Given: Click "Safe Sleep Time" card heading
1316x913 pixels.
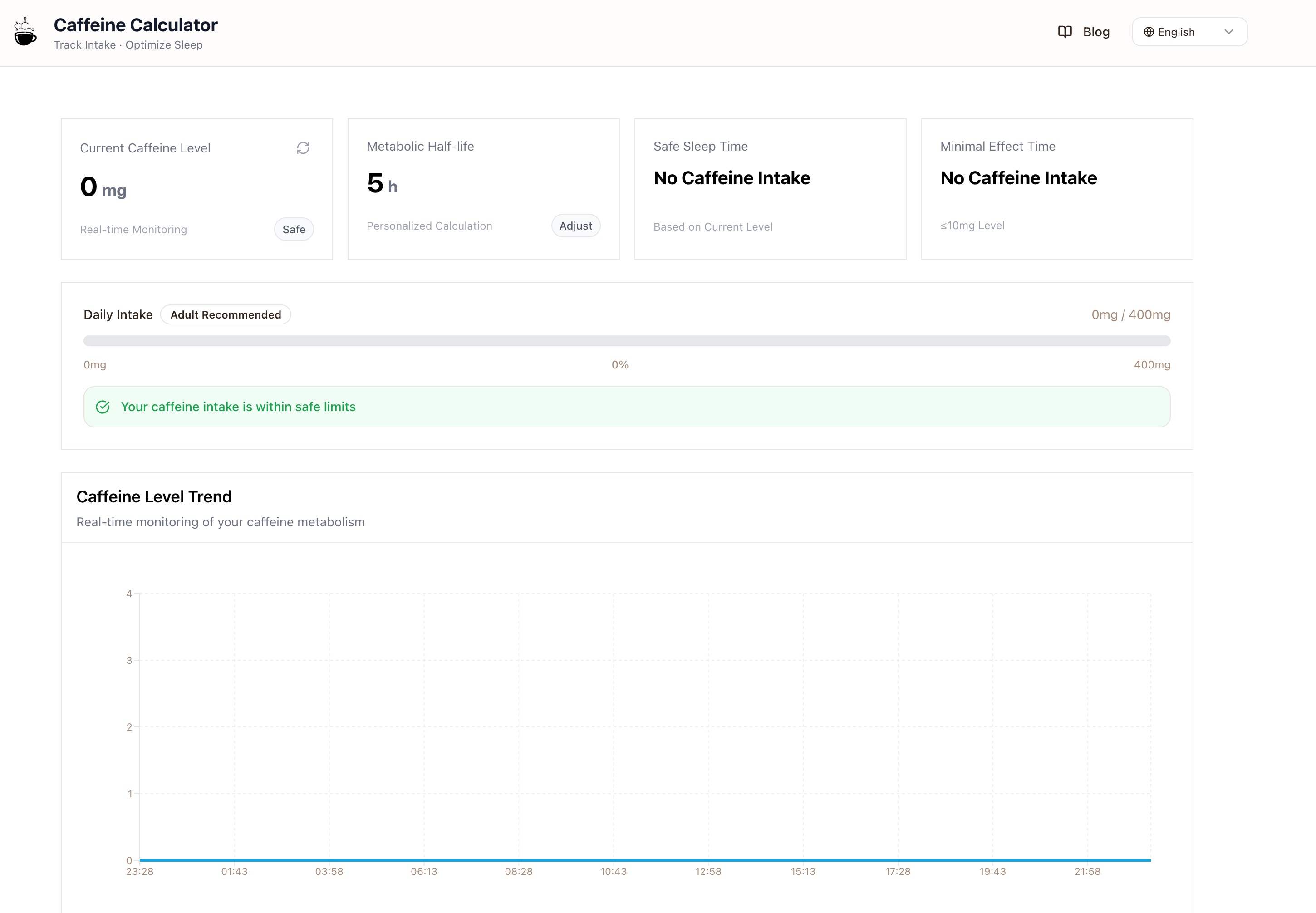Looking at the screenshot, I should click(701, 147).
